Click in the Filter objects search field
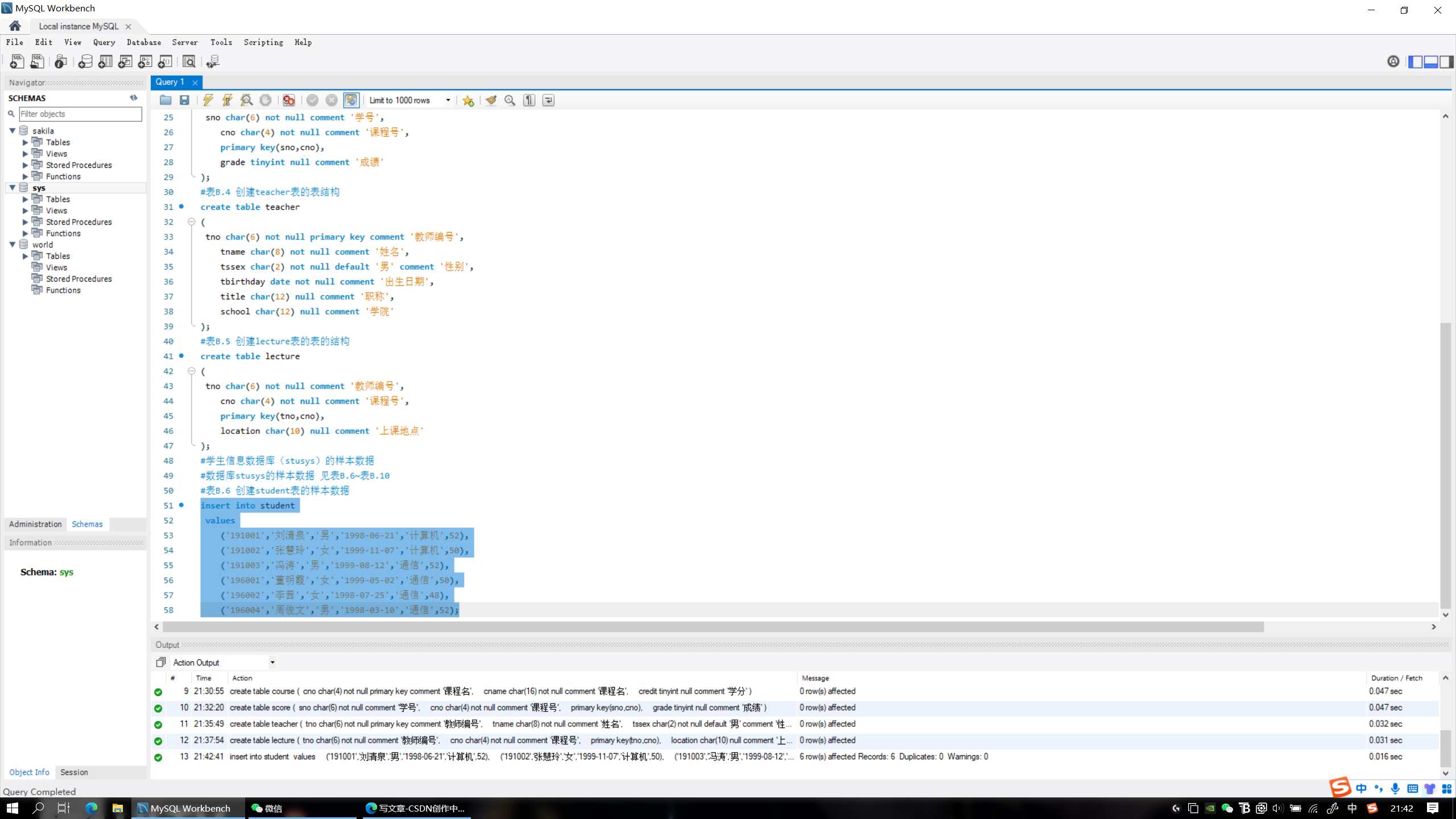Viewport: 1456px width, 819px height. coord(80,114)
